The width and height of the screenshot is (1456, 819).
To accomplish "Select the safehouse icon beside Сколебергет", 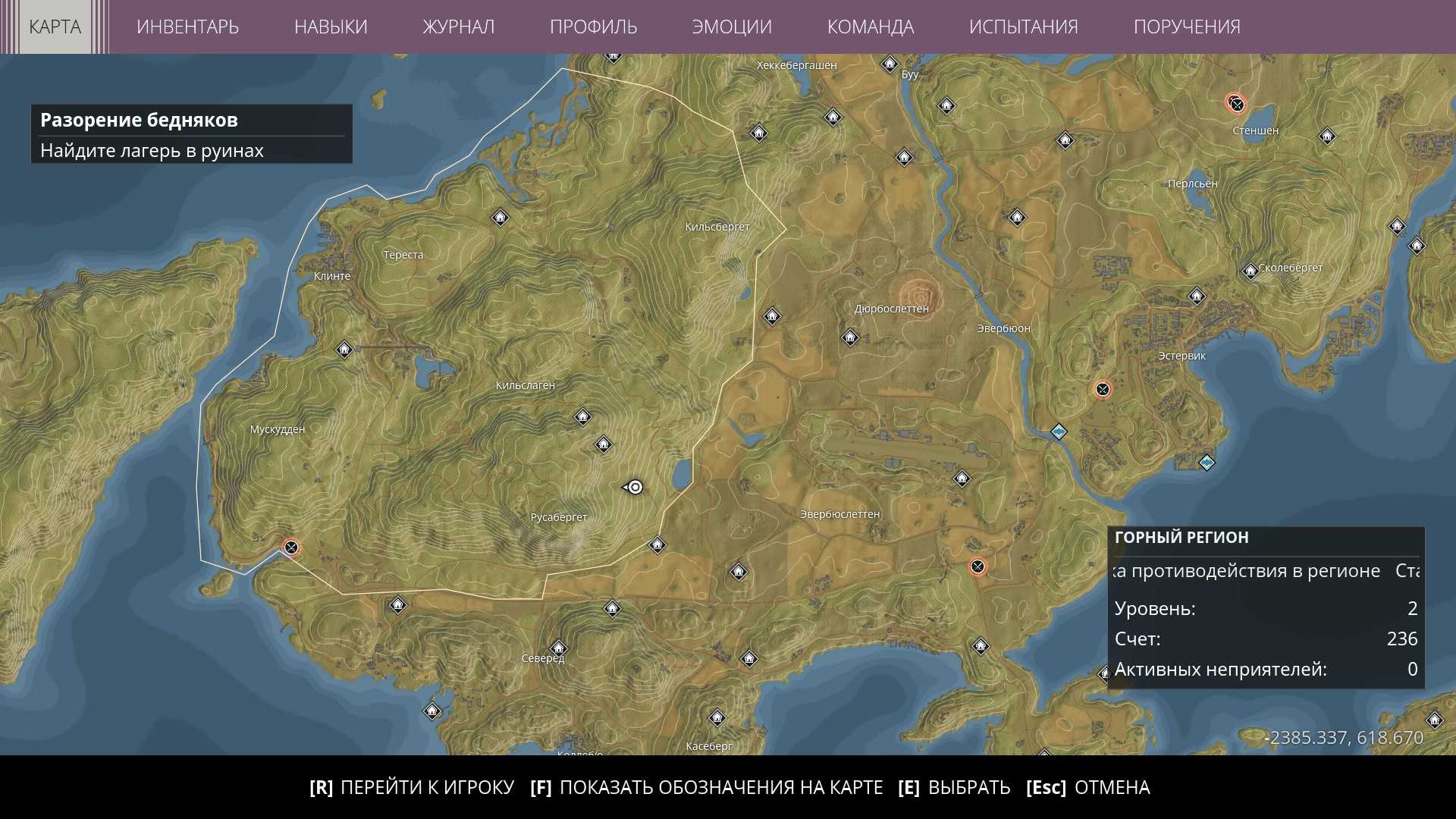I will (x=1250, y=271).
